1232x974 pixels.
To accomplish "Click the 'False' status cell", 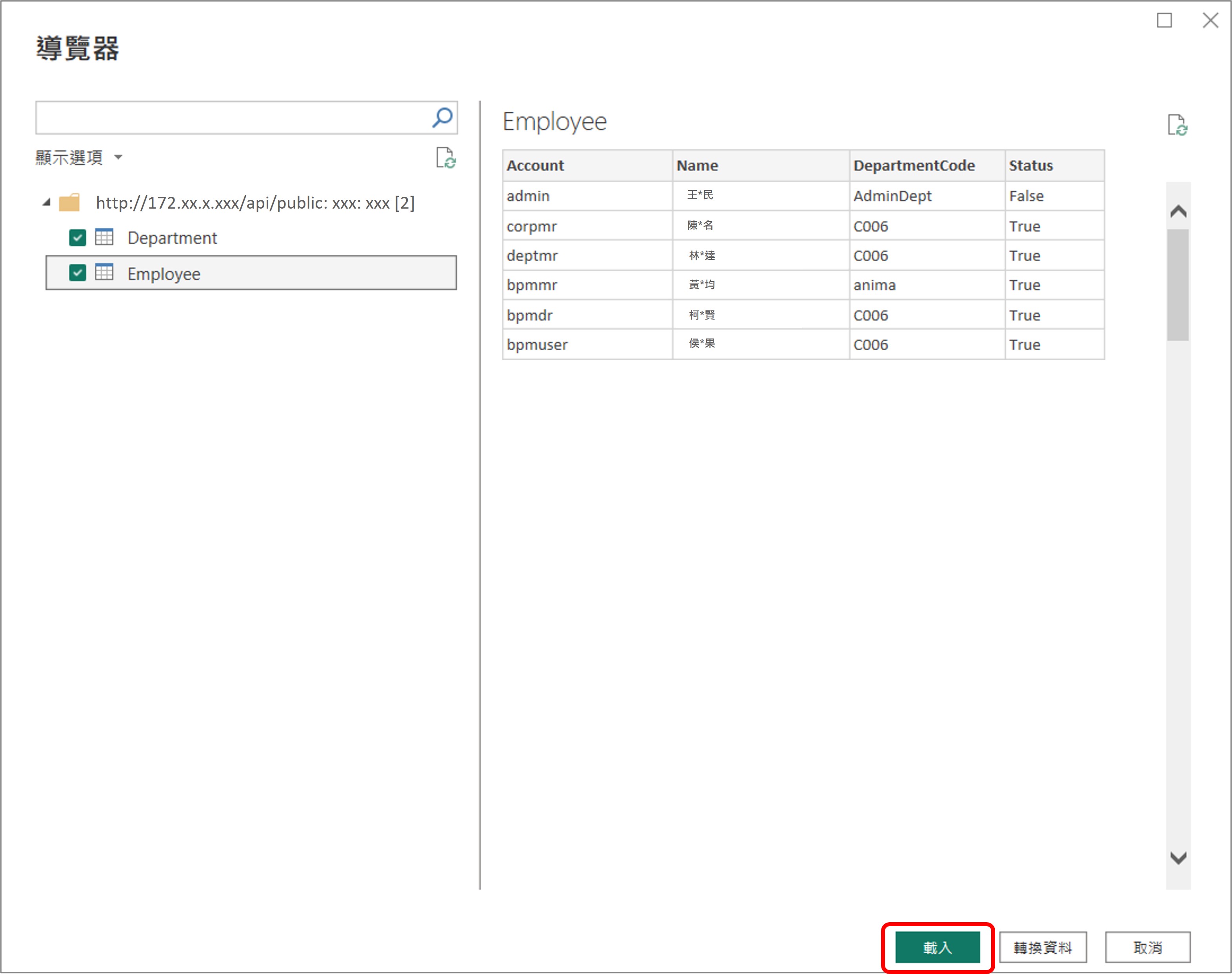I will tap(1055, 196).
